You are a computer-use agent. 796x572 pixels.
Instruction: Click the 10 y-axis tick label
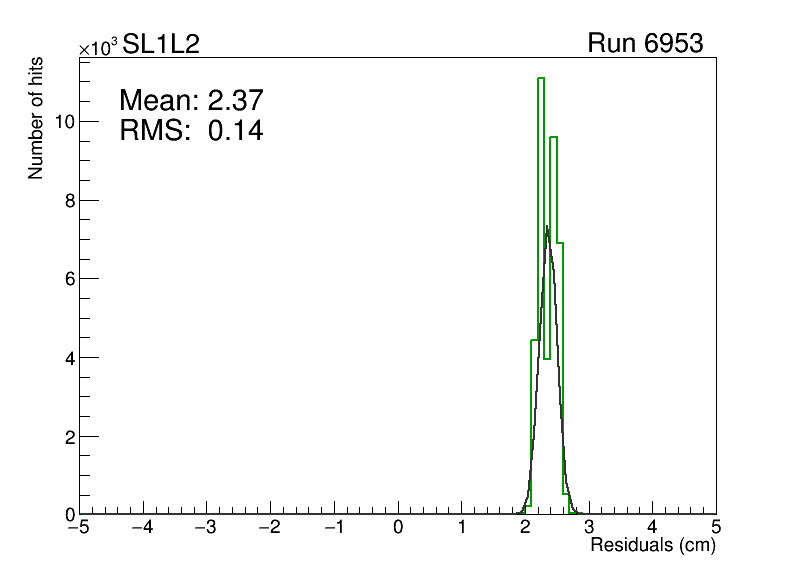(66, 122)
